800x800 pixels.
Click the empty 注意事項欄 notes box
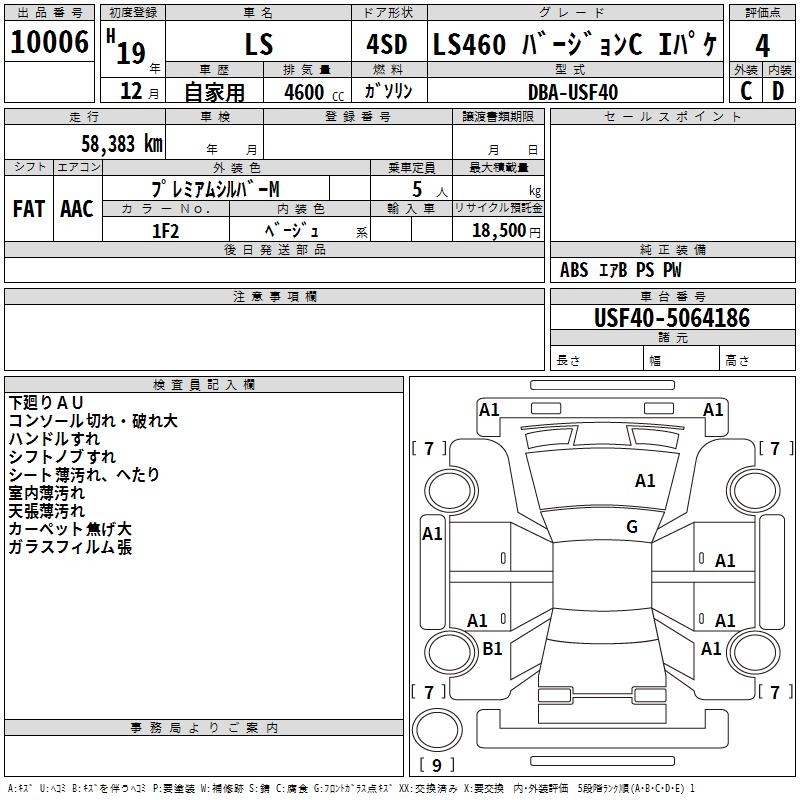tap(274, 337)
